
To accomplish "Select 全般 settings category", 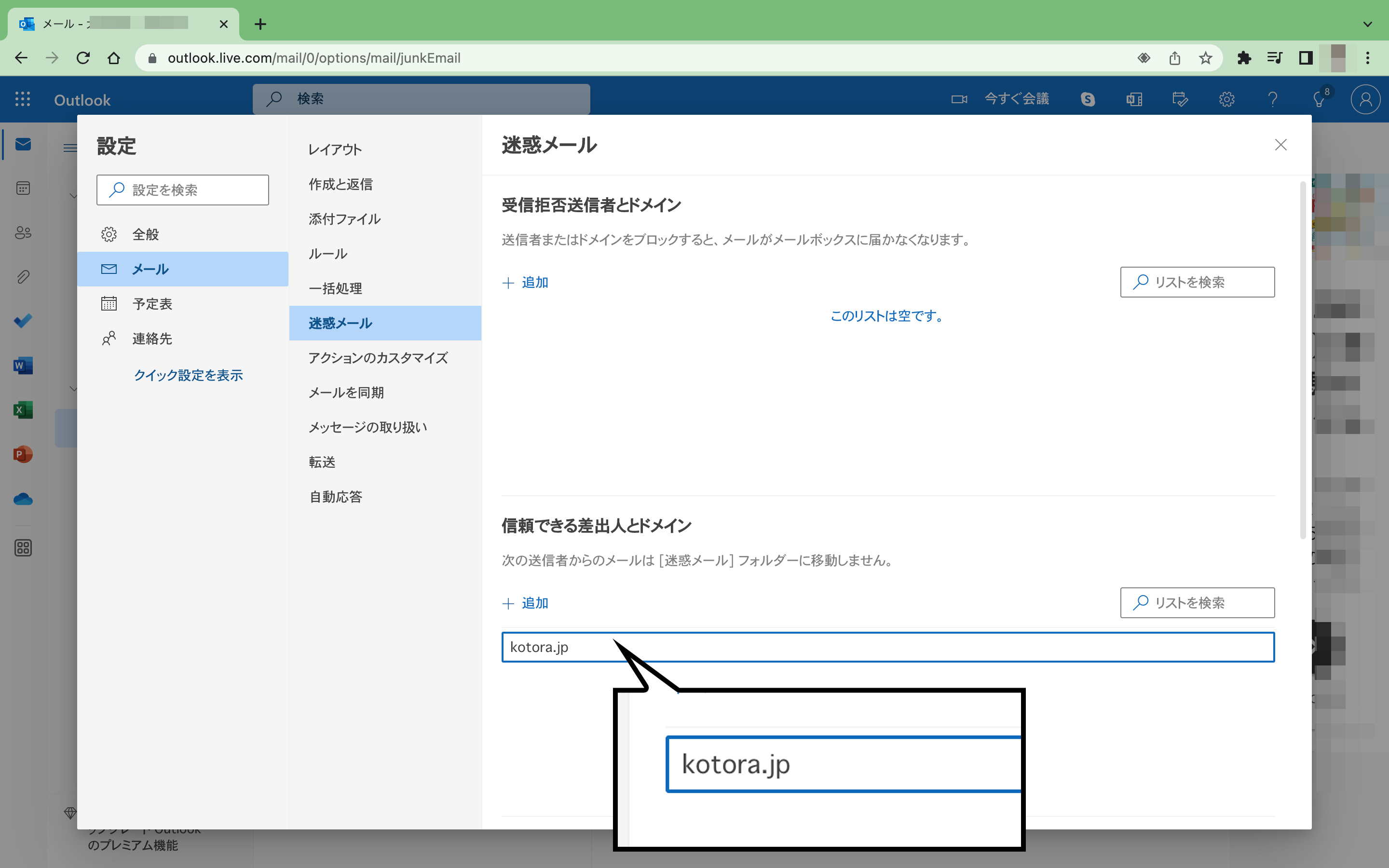I will 182,234.
